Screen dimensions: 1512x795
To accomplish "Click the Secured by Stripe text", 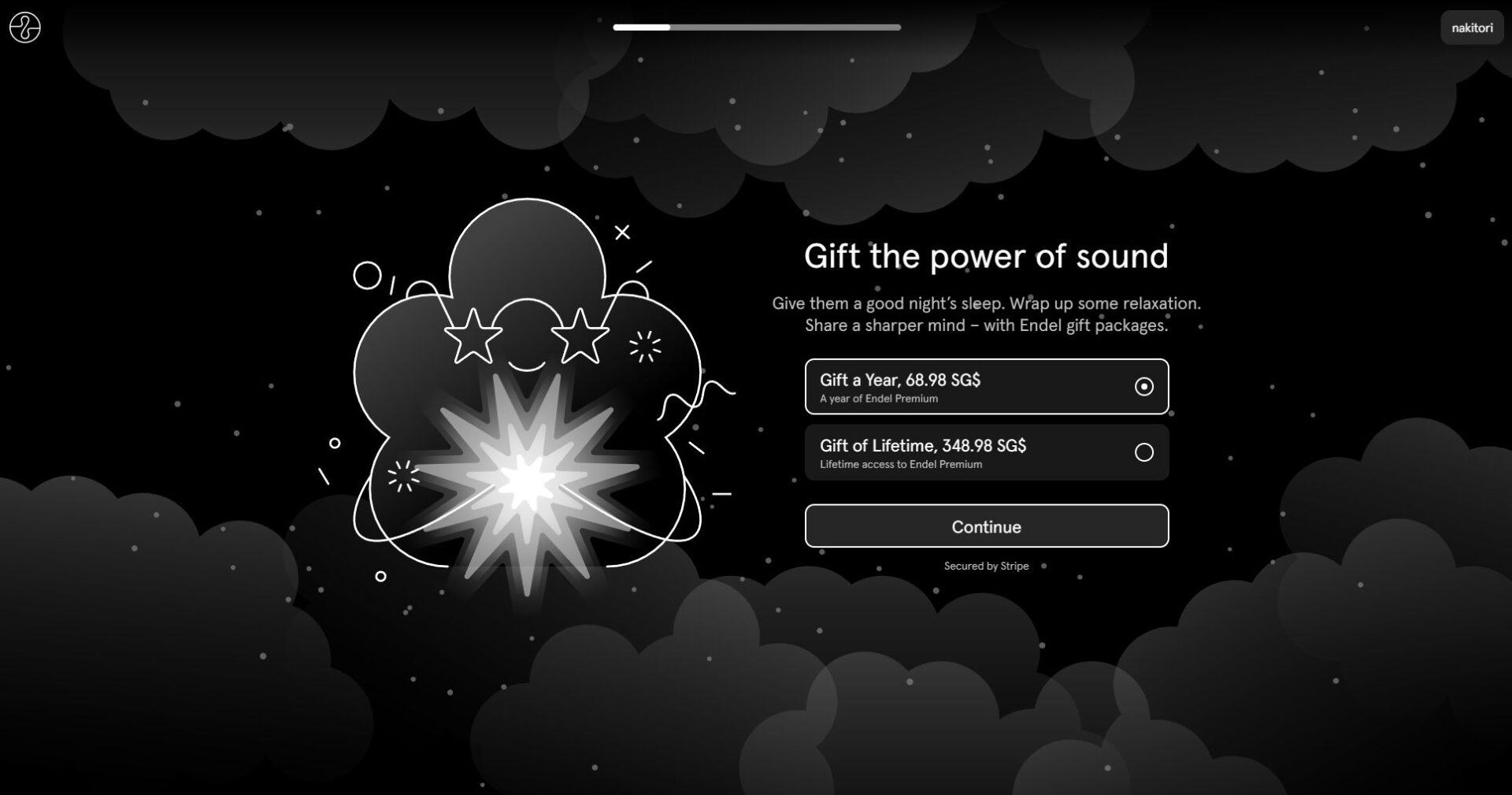I will pyautogui.click(x=986, y=566).
